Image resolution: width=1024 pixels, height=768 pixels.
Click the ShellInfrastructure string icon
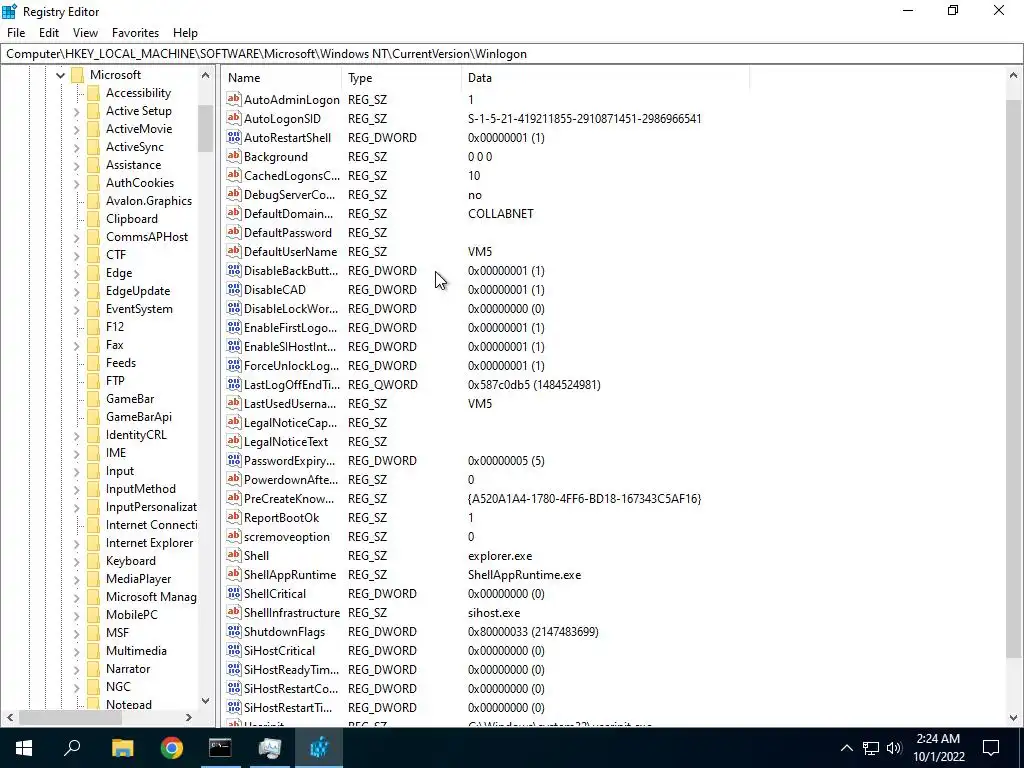point(233,612)
